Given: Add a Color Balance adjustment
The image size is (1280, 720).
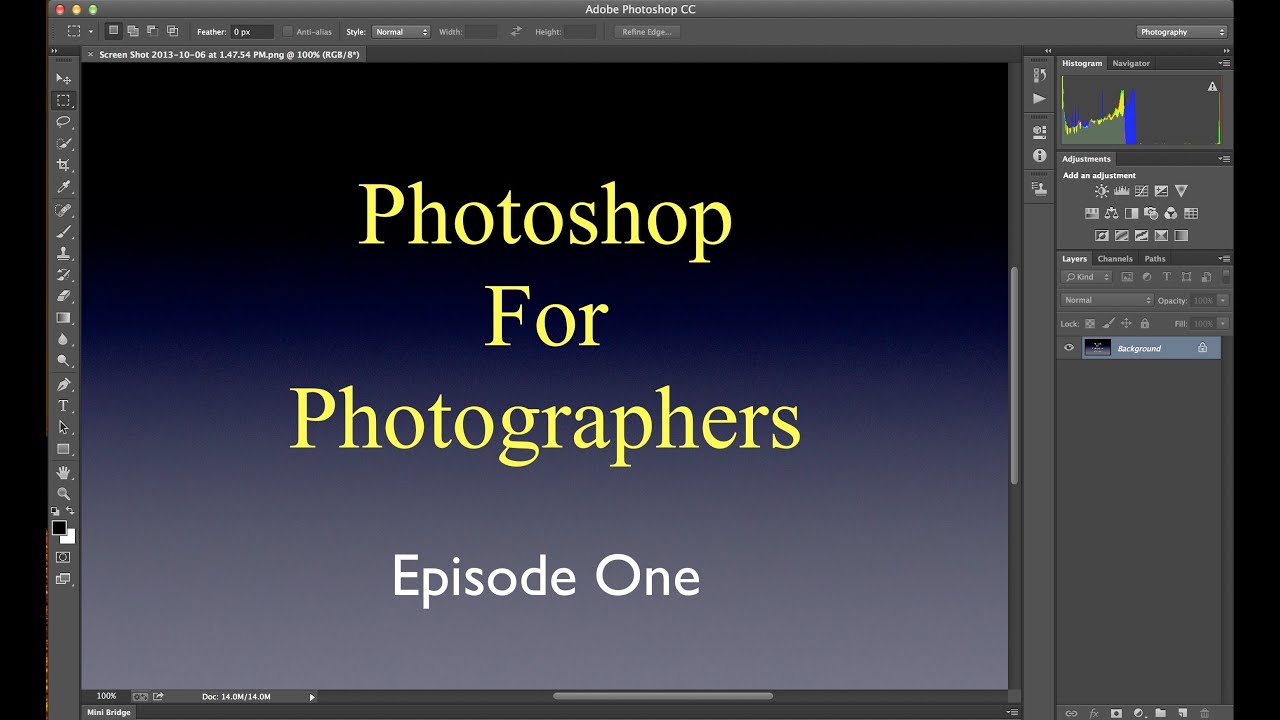Looking at the screenshot, I should tap(1111, 213).
